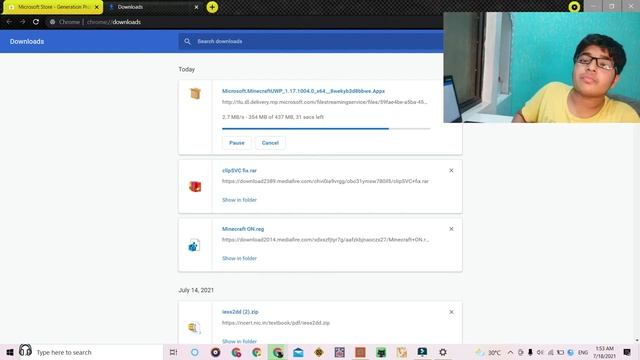Screen dimensions: 640x360
Task: Open Cortana from the taskbar
Action: 195,352
